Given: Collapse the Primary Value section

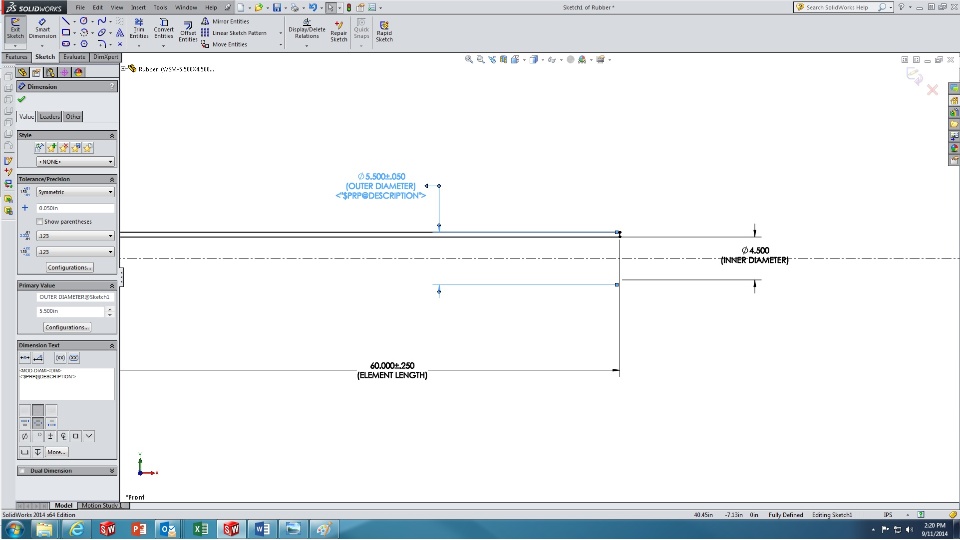Looking at the screenshot, I should [112, 286].
